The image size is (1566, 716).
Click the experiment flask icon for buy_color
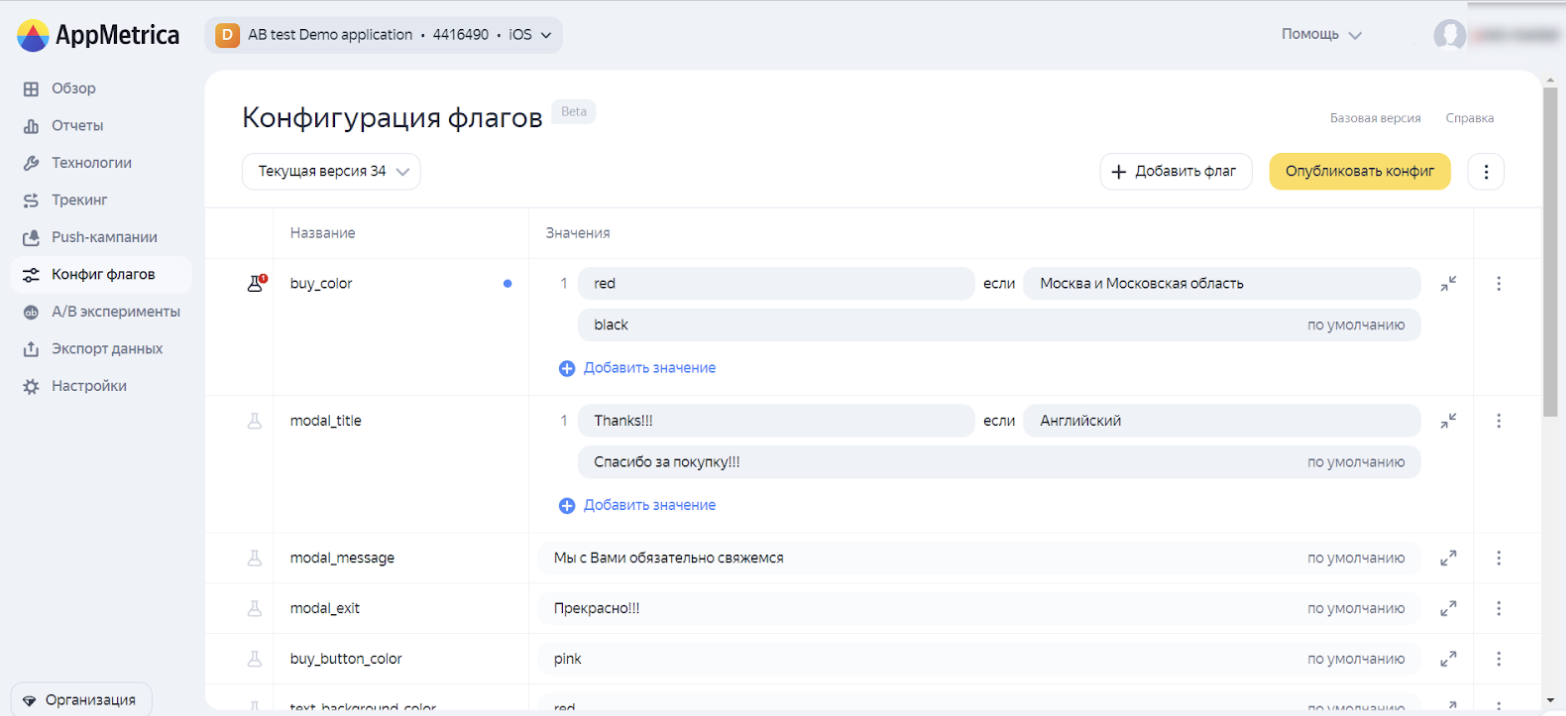point(256,284)
